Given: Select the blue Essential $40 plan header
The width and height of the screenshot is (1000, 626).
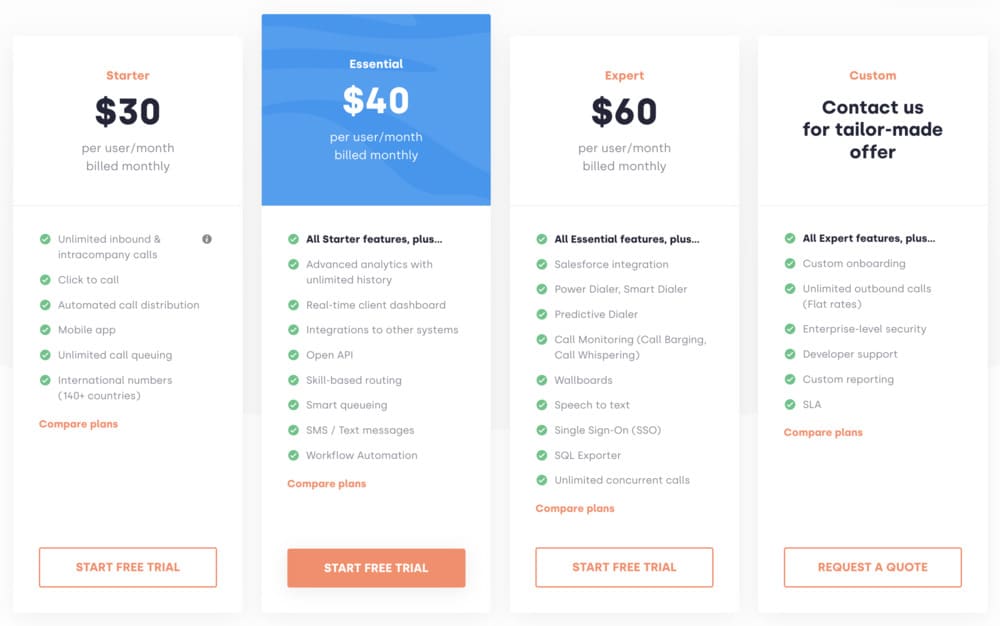Looking at the screenshot, I should [x=376, y=110].
